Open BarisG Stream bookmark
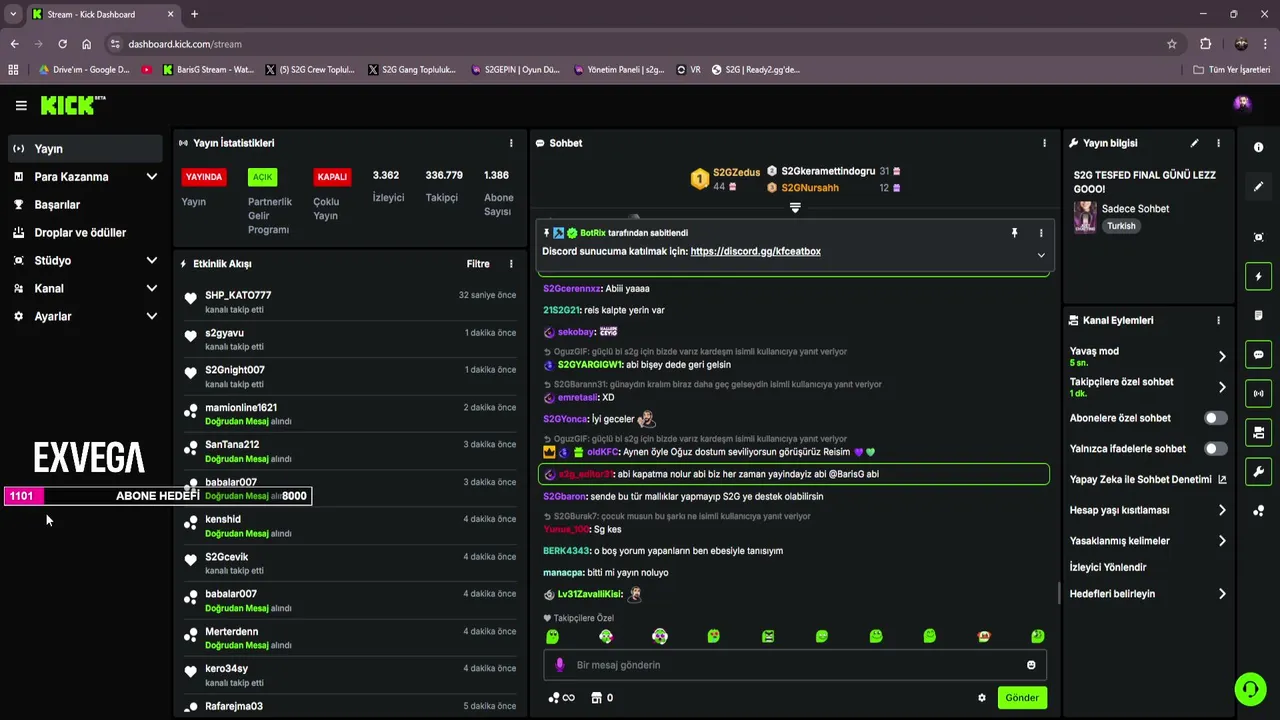1280x720 pixels. tap(208, 70)
